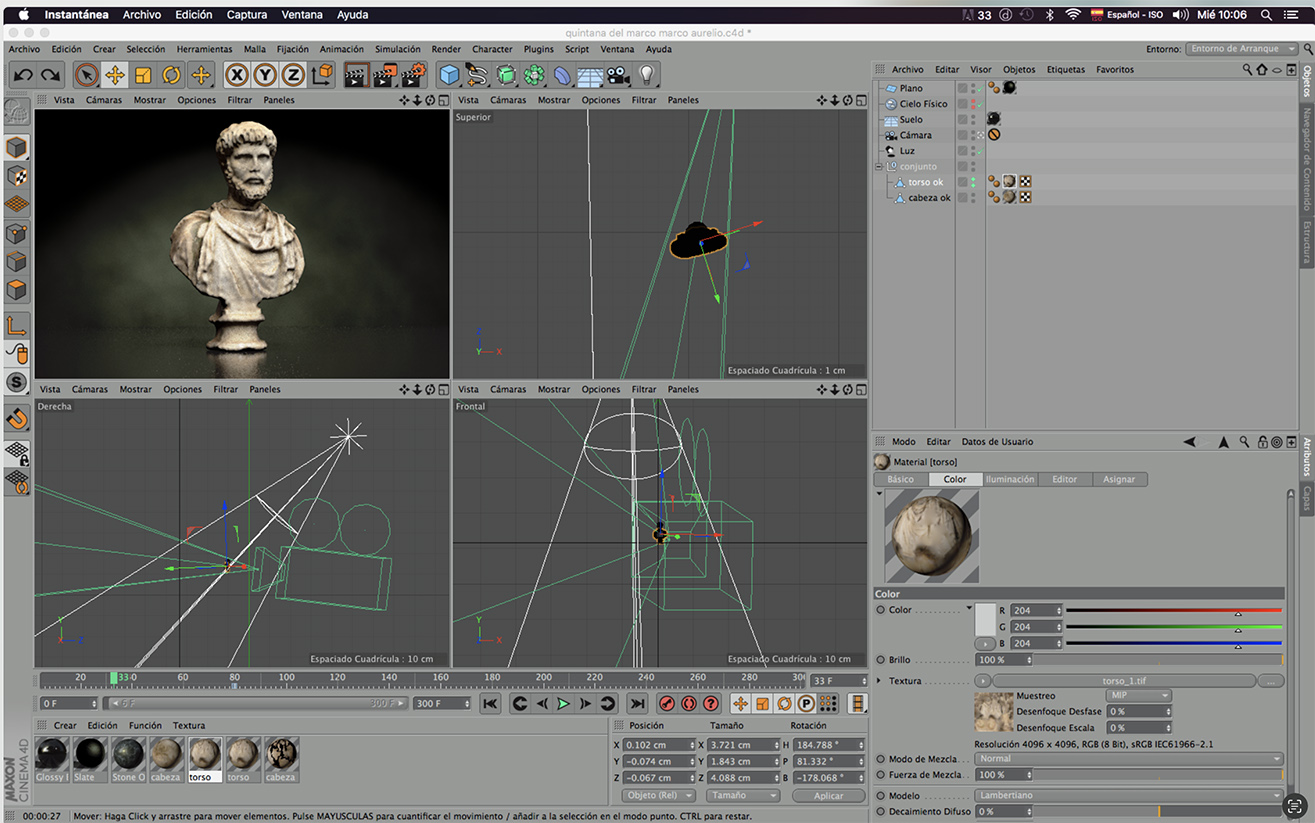Toggle the Brillo animation radio dot
The height and width of the screenshot is (823, 1315).
tap(880, 660)
